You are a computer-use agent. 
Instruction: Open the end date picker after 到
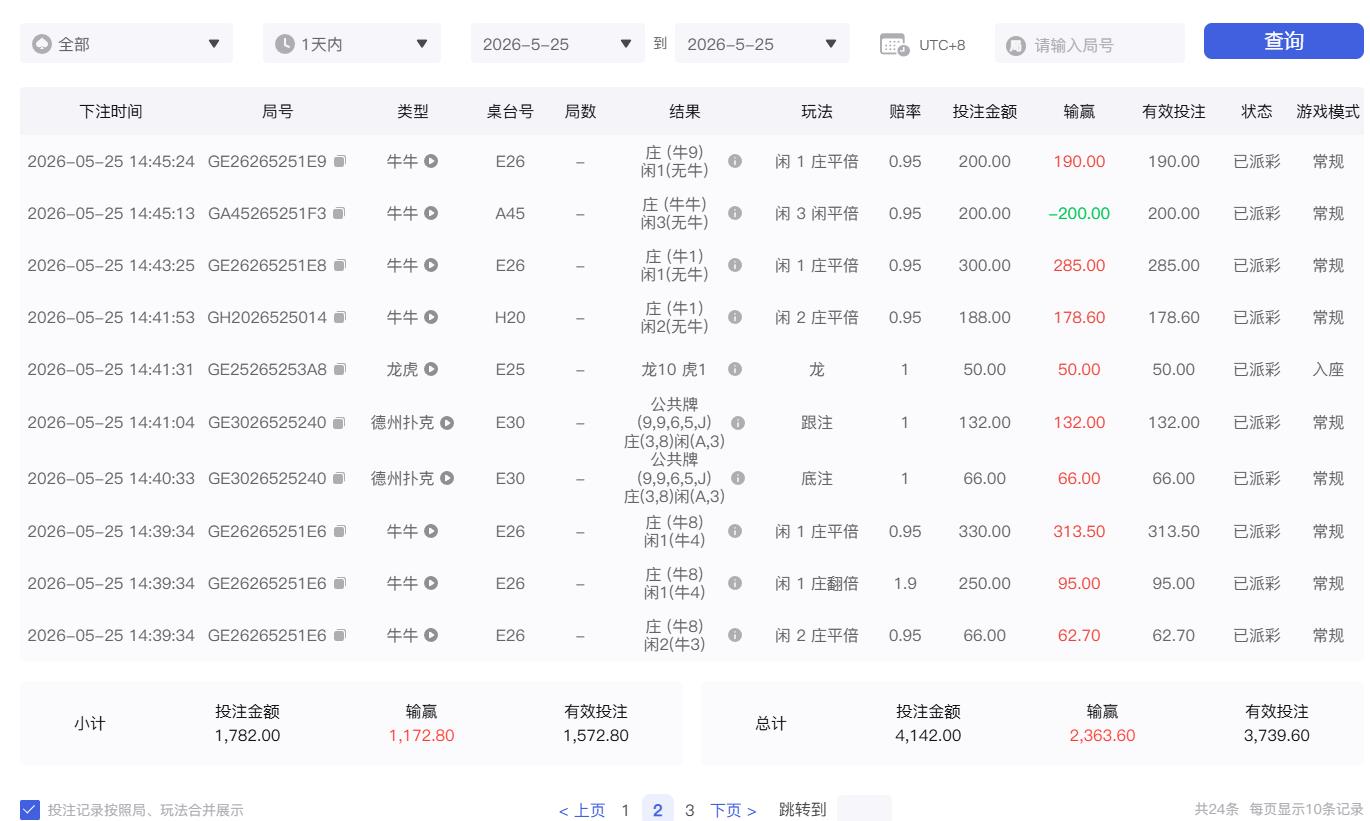(x=762, y=44)
